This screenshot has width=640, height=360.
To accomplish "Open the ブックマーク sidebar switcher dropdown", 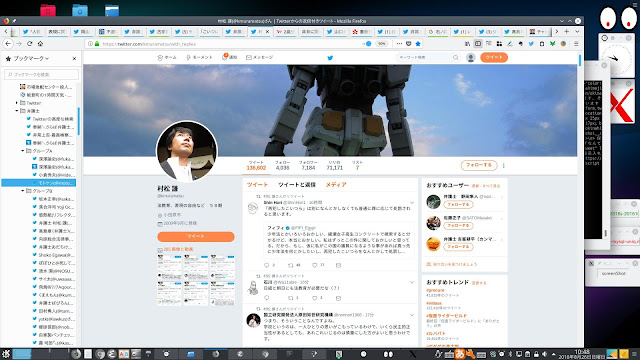I will [x=31, y=59].
